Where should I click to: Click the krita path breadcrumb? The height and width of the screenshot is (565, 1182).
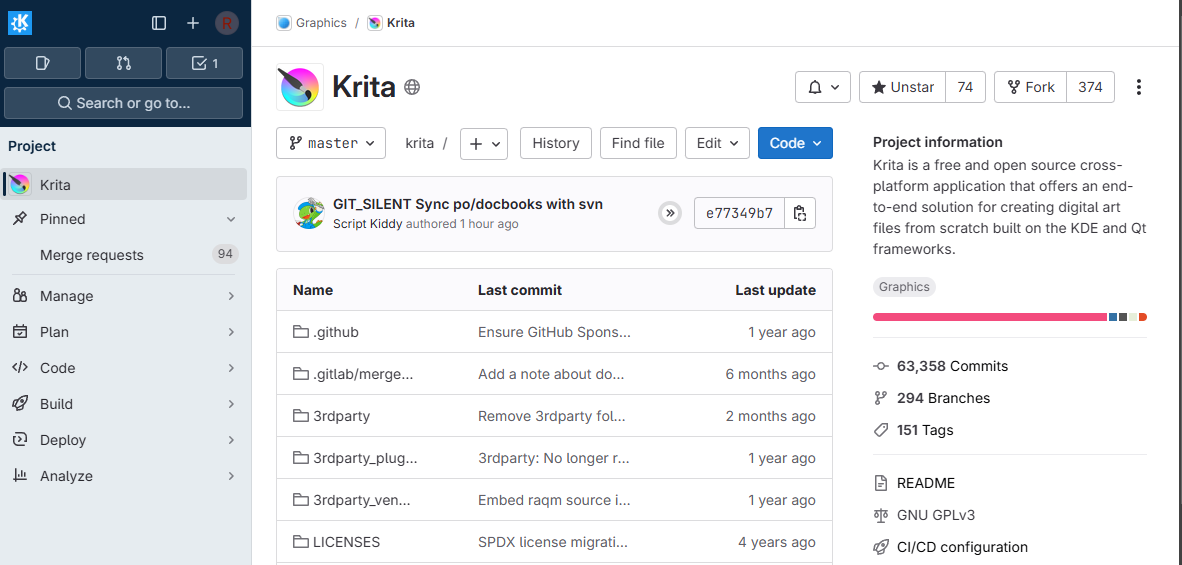click(419, 143)
